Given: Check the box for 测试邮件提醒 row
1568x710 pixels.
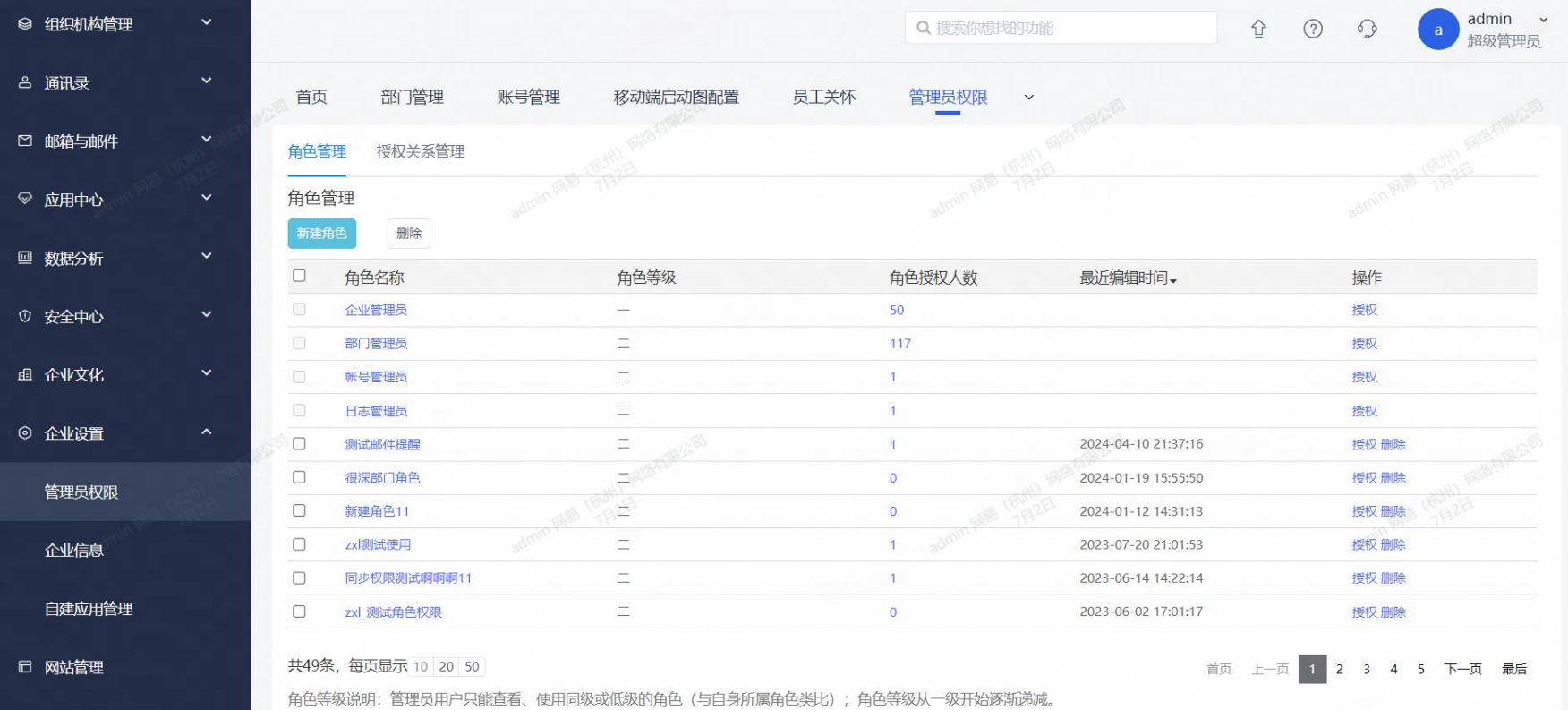Looking at the screenshot, I should coord(299,444).
